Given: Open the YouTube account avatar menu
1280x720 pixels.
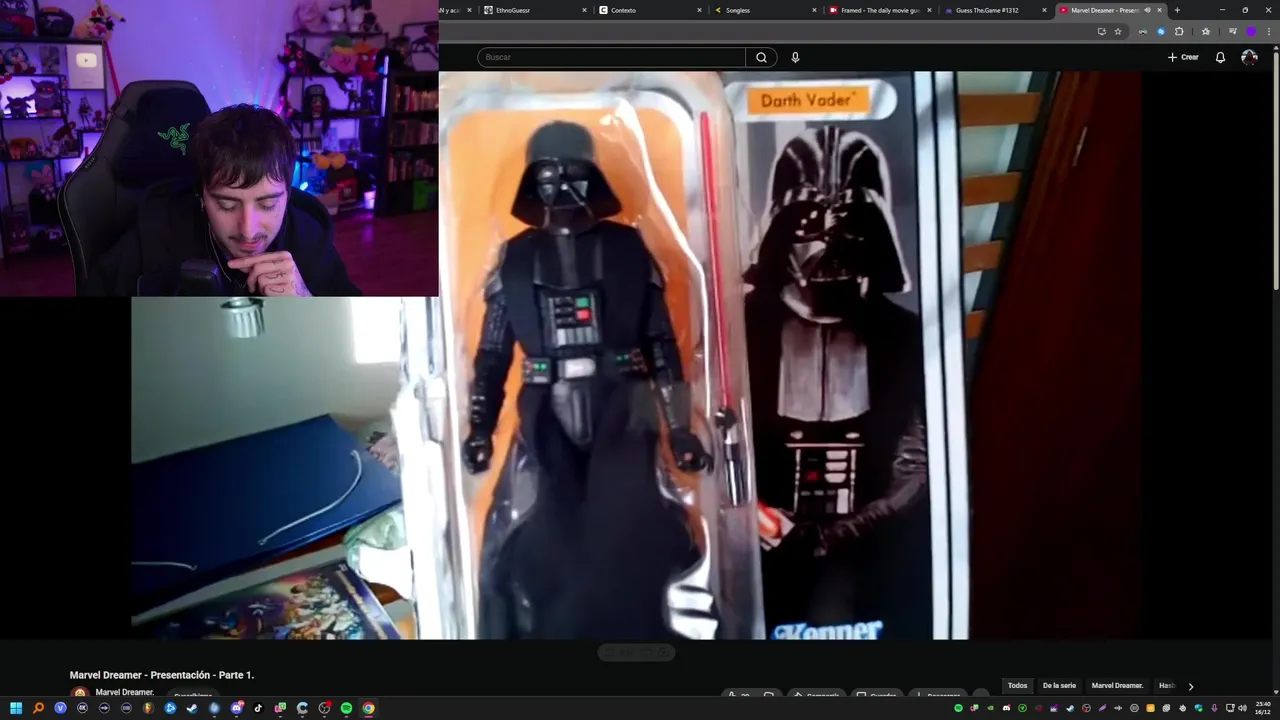Looking at the screenshot, I should (1249, 57).
